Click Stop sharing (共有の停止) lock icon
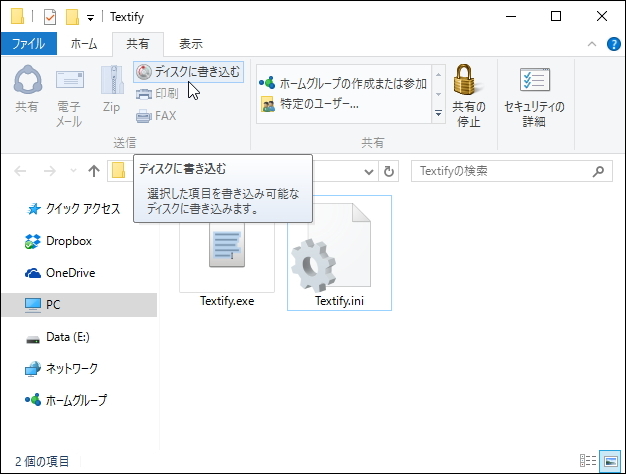Screen dimensions: 626x474 (468, 96)
